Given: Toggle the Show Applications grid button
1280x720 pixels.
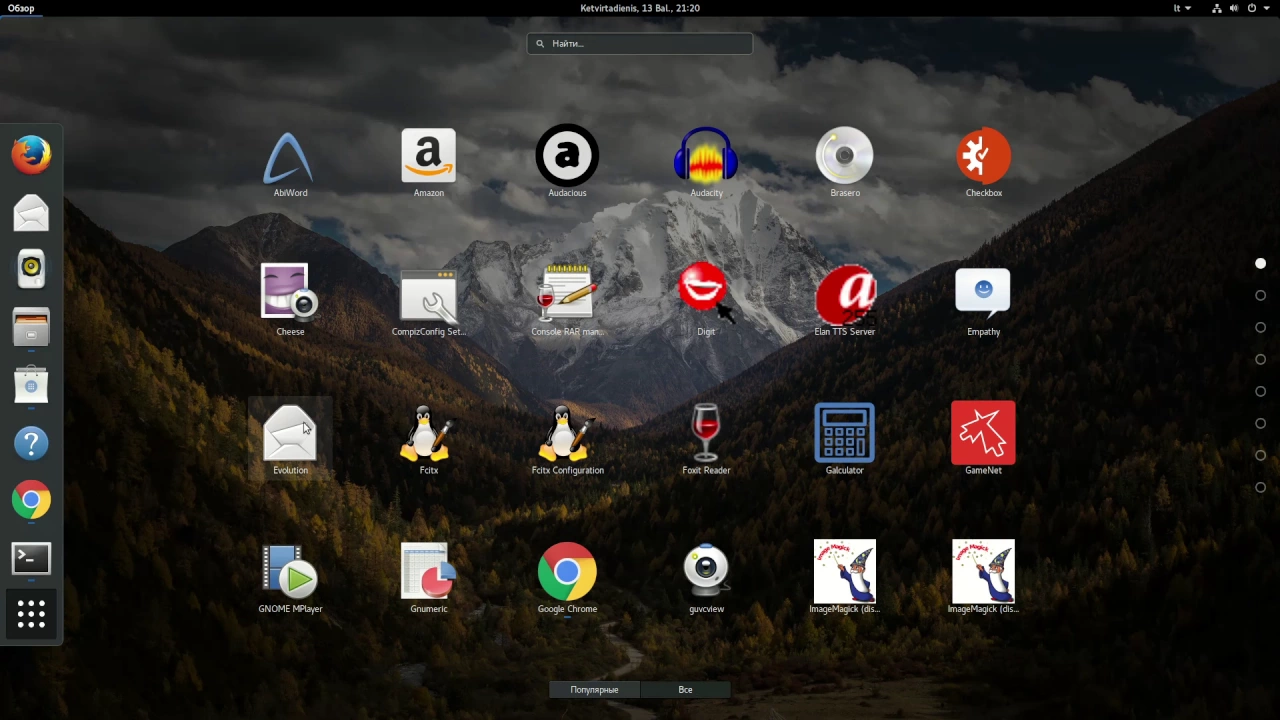Looking at the screenshot, I should pos(31,614).
